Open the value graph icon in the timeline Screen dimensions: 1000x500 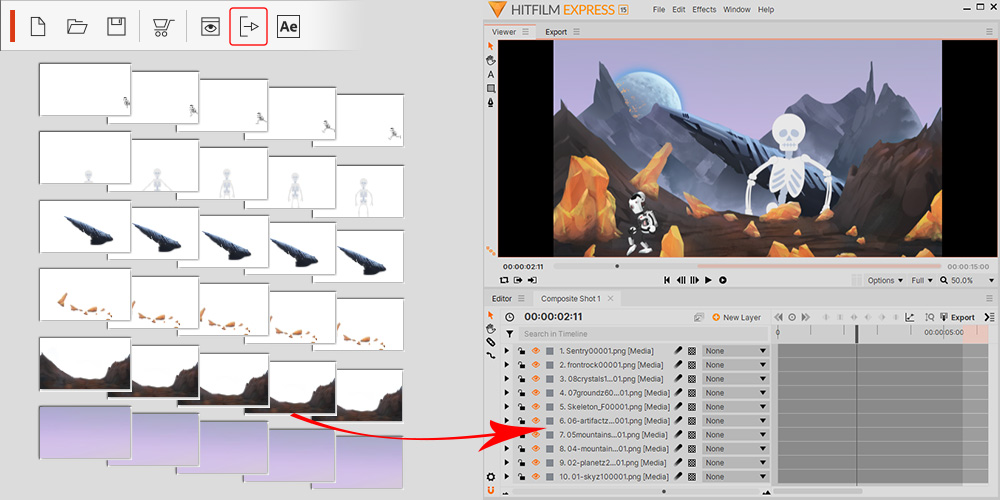pyautogui.click(x=910, y=317)
